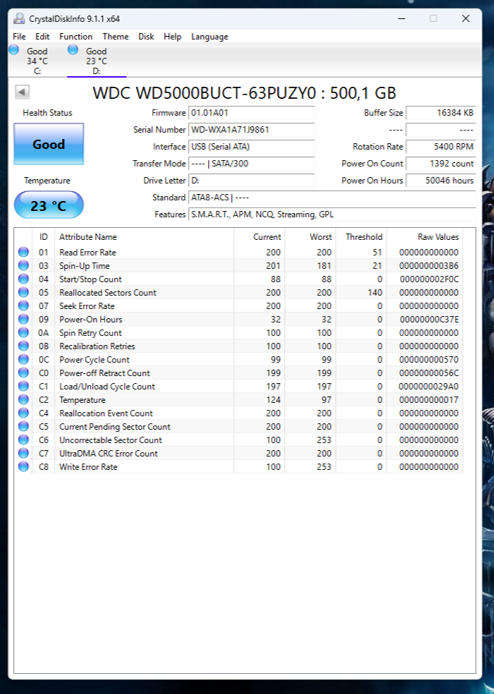Minimize the CrystalDiskInfo window

pos(401,19)
